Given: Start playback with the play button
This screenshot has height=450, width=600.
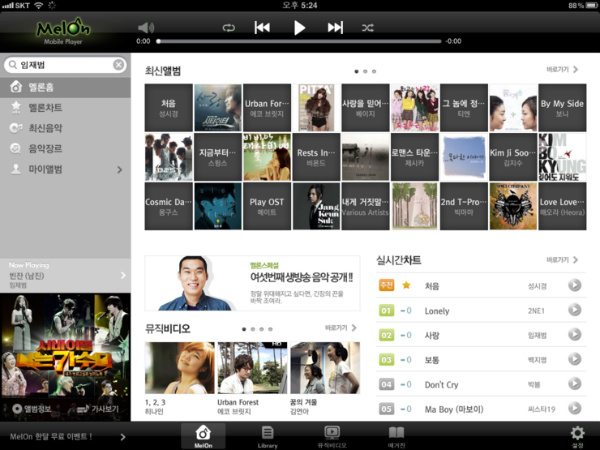Looking at the screenshot, I should point(299,28).
